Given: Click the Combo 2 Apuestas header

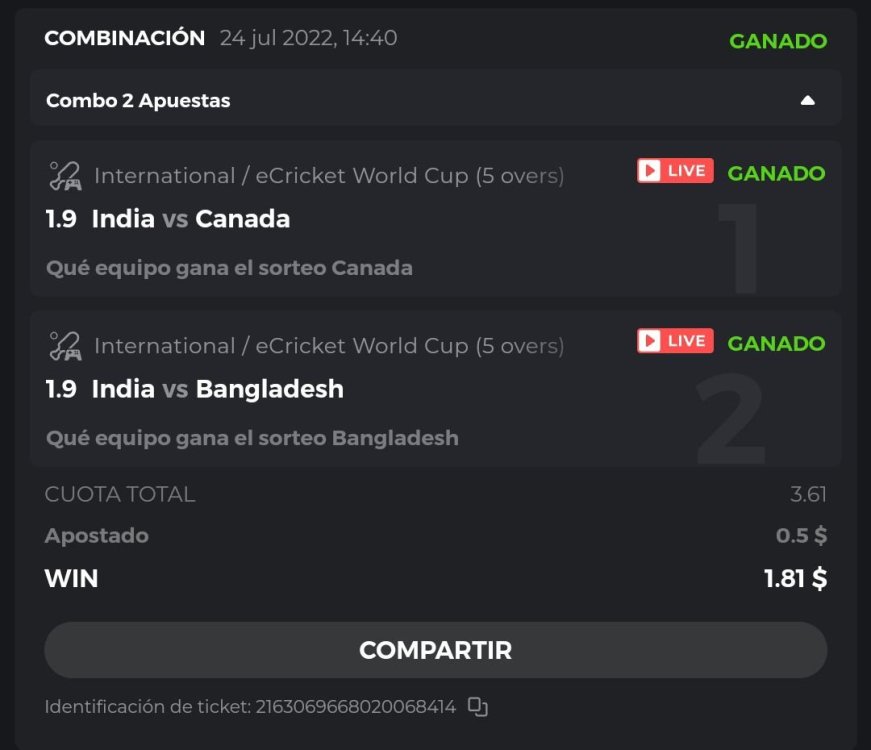Looking at the screenshot, I should coord(138,100).
